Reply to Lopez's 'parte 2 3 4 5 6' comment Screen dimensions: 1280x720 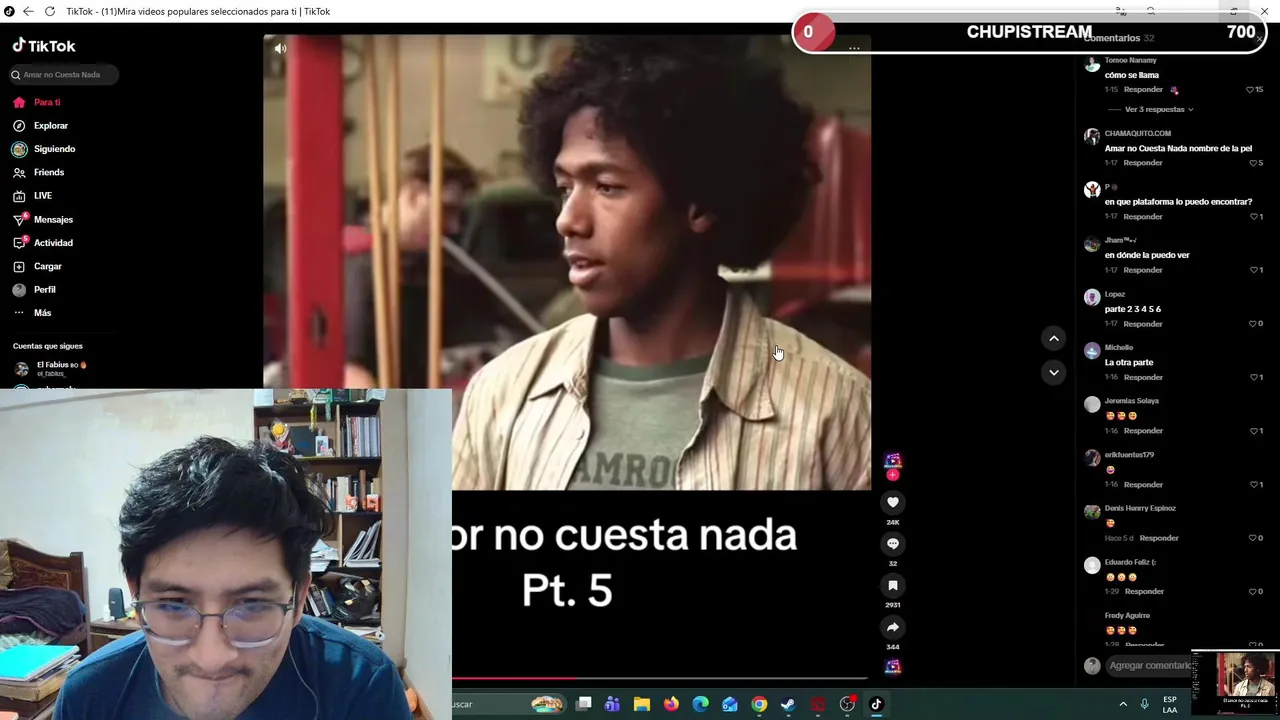(x=1143, y=324)
